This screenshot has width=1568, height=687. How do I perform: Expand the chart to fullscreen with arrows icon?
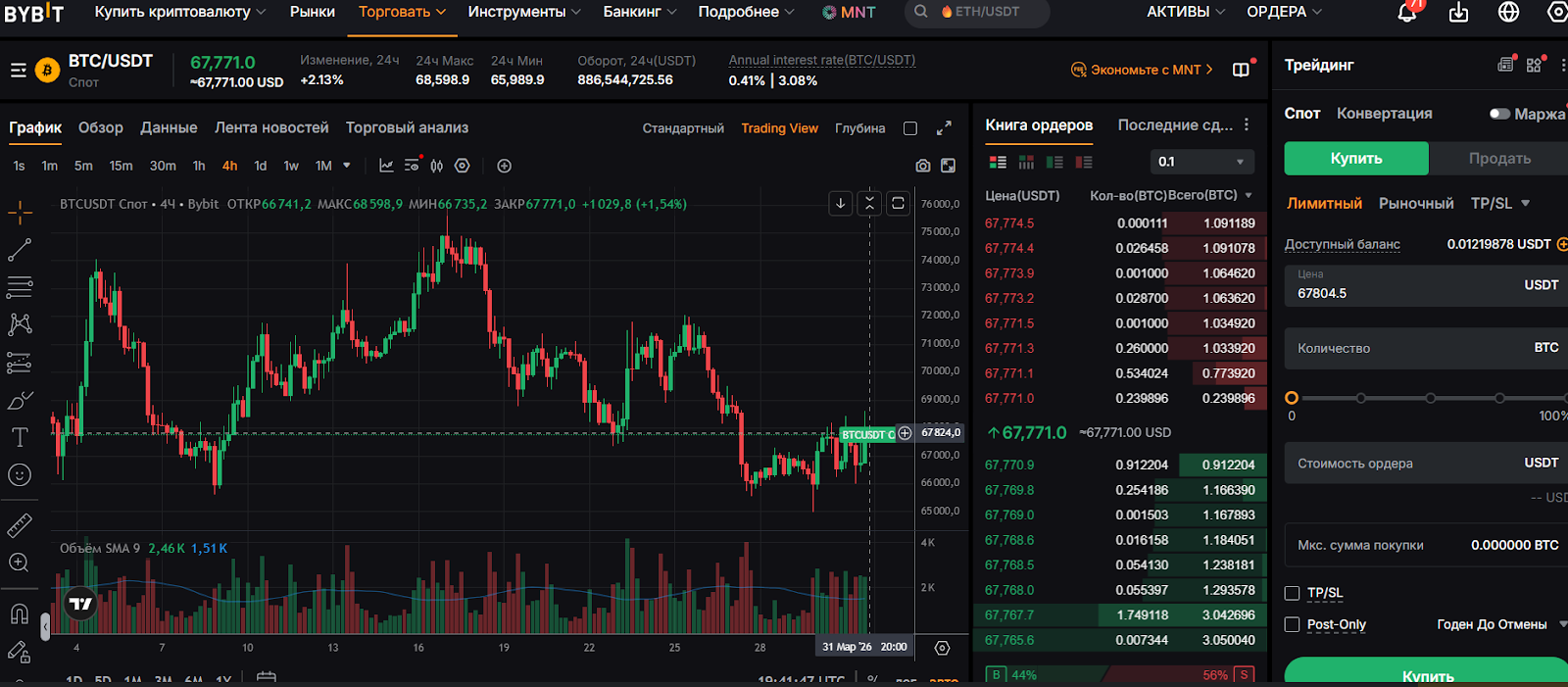(944, 128)
